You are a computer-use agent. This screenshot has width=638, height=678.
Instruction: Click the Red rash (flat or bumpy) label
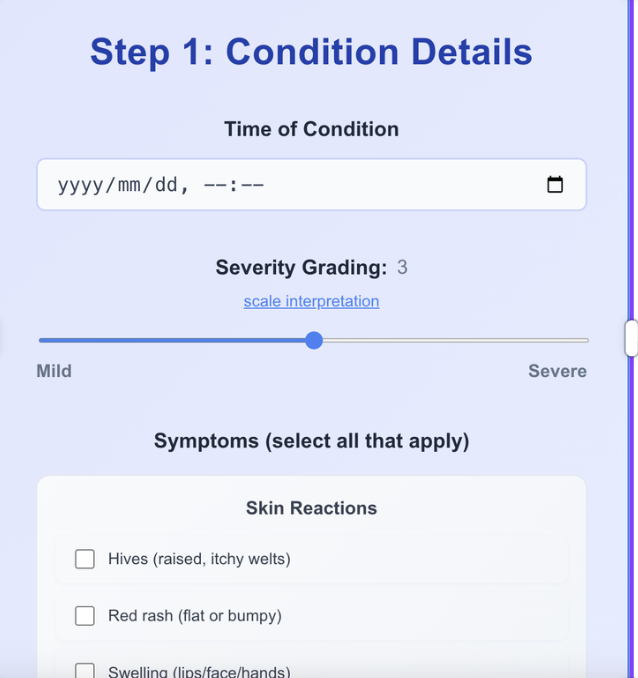tap(195, 616)
